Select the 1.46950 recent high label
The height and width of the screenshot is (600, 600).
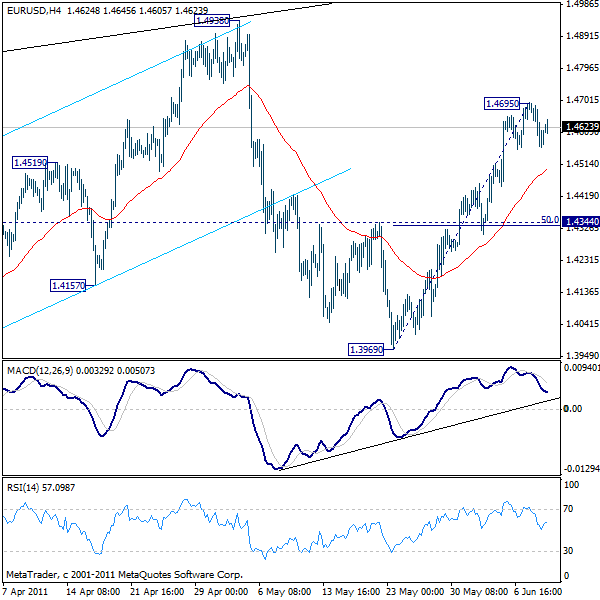[x=502, y=103]
